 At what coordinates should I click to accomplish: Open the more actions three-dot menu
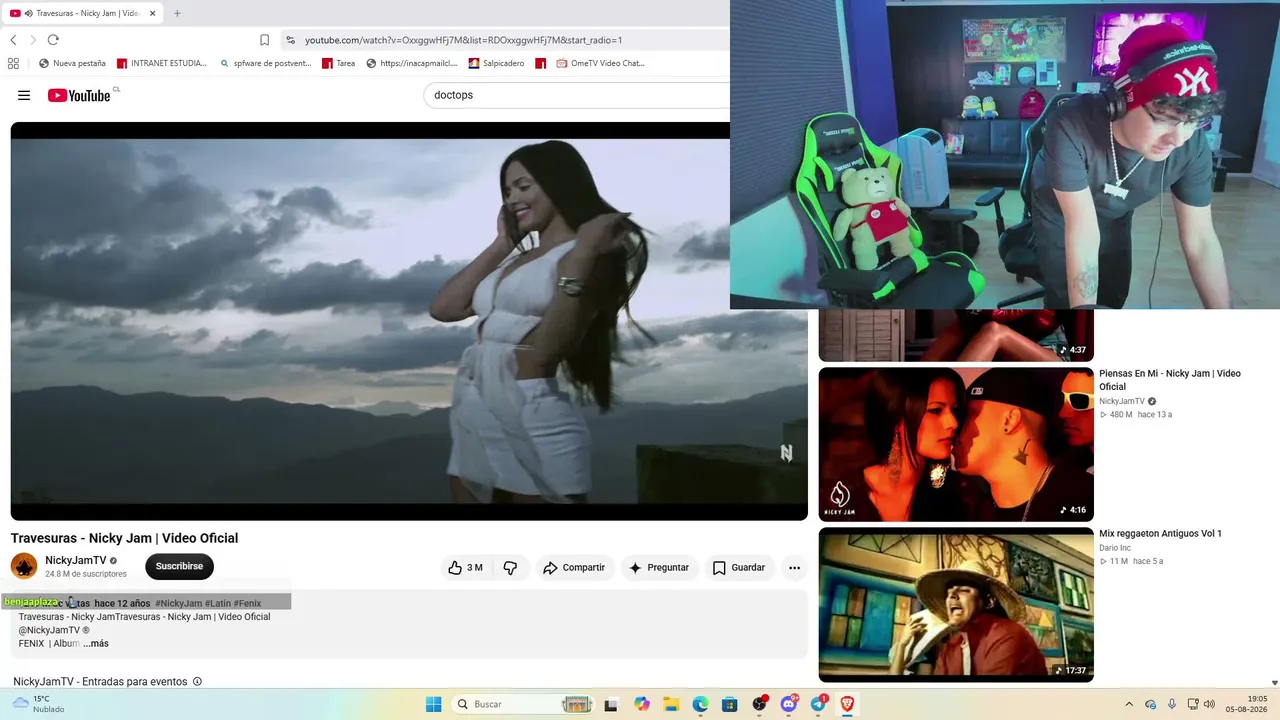pos(794,567)
